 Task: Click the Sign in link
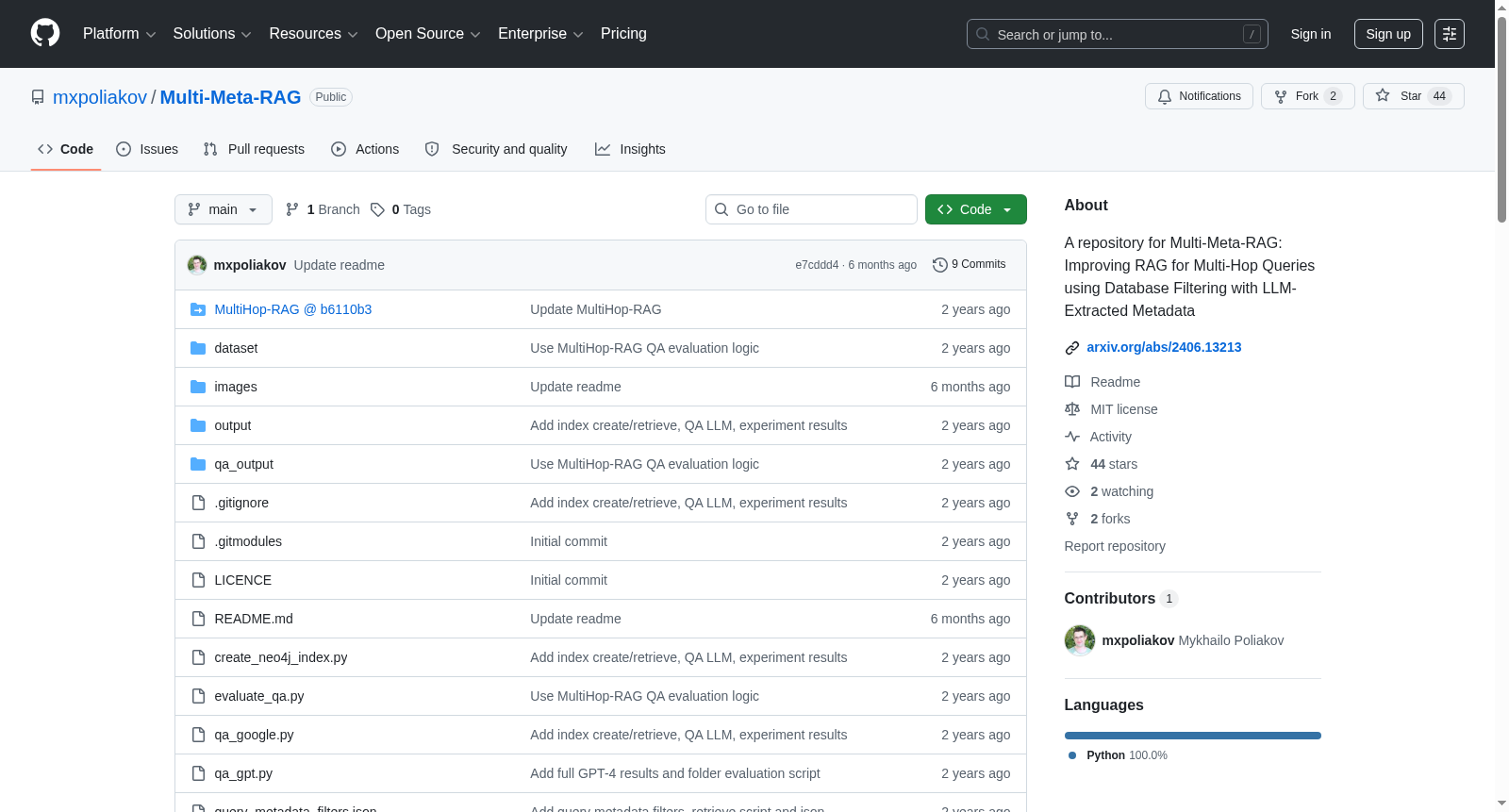pos(1311,34)
